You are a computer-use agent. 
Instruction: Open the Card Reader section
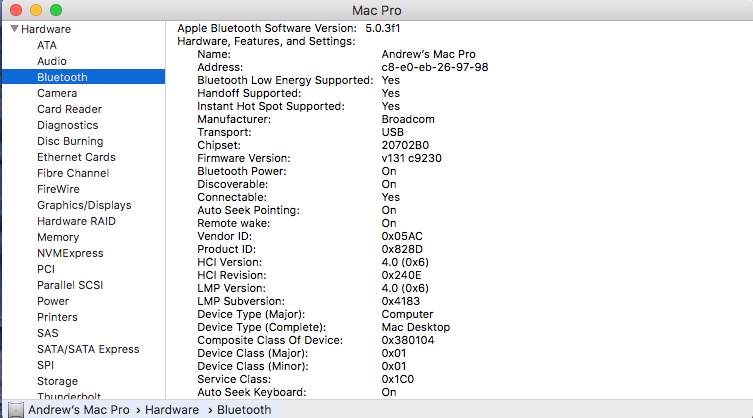[70, 109]
